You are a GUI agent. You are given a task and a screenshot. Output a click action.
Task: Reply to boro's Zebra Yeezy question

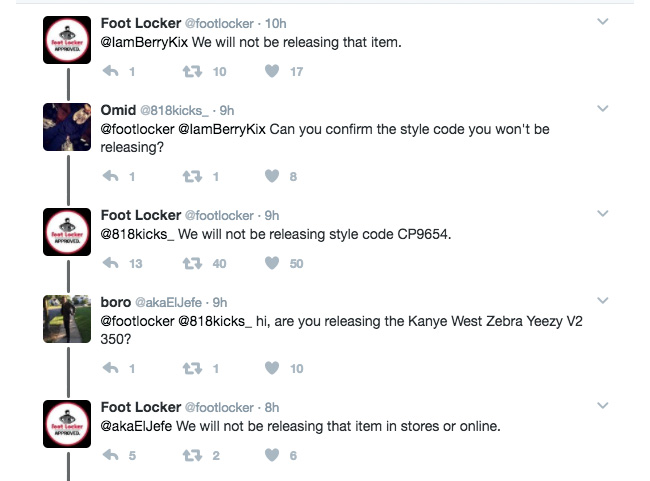tap(112, 368)
